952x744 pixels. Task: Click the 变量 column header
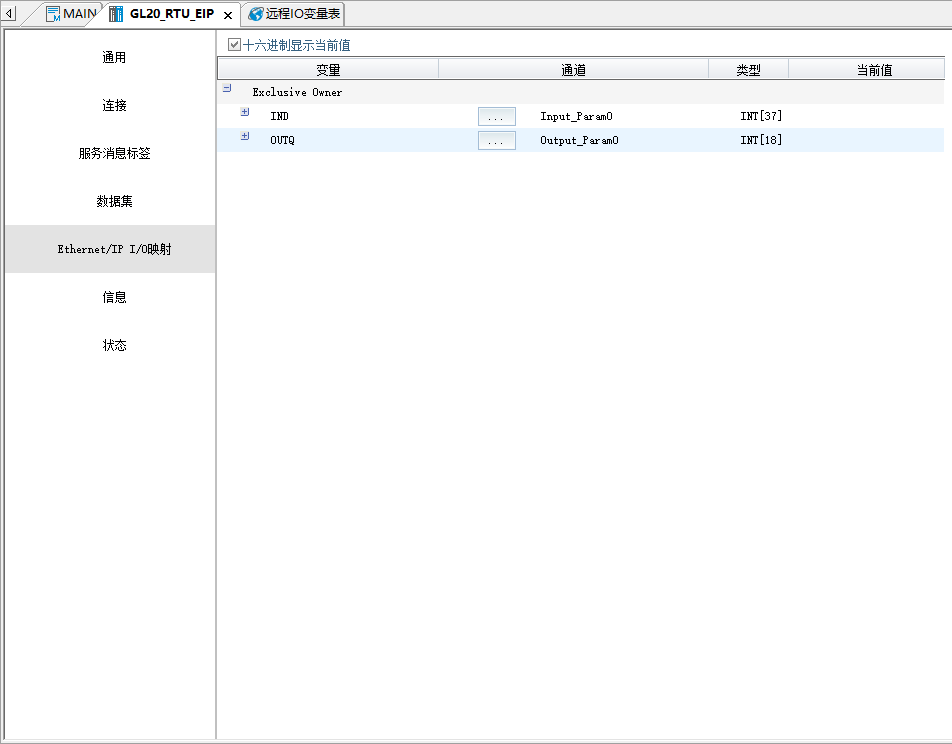(328, 70)
